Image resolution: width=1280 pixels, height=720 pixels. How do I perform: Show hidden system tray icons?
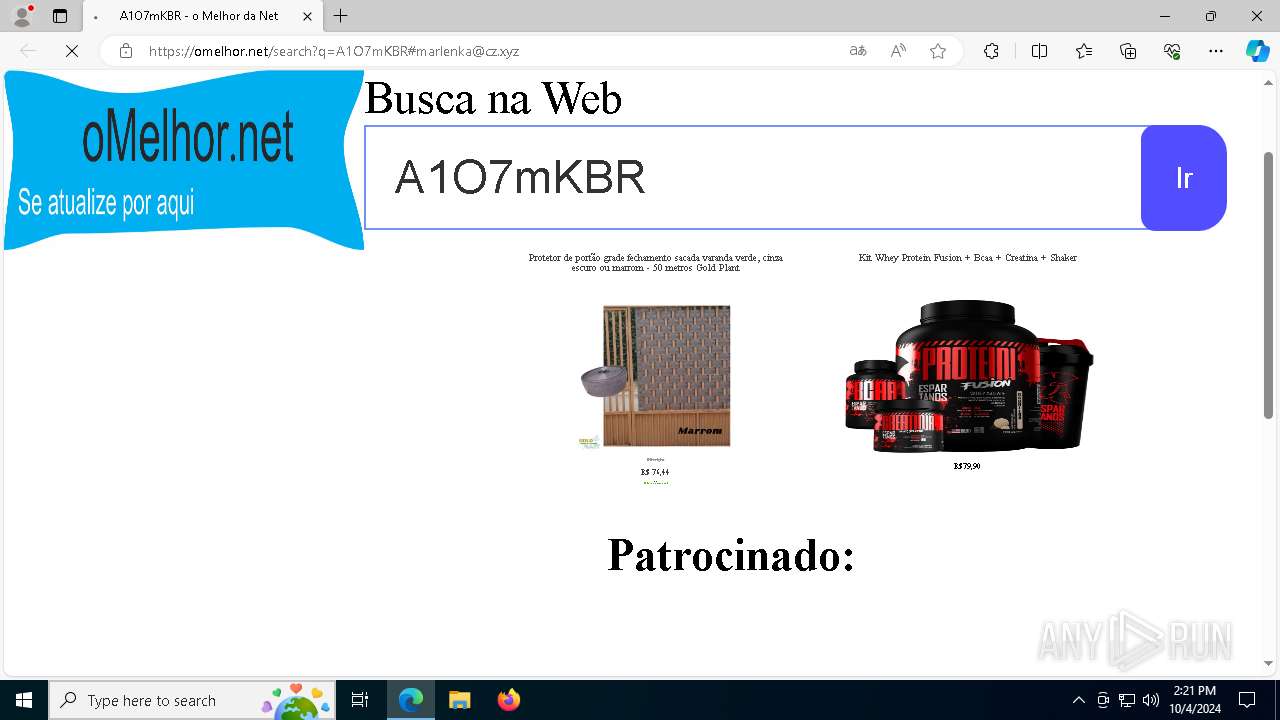pyautogui.click(x=1078, y=700)
